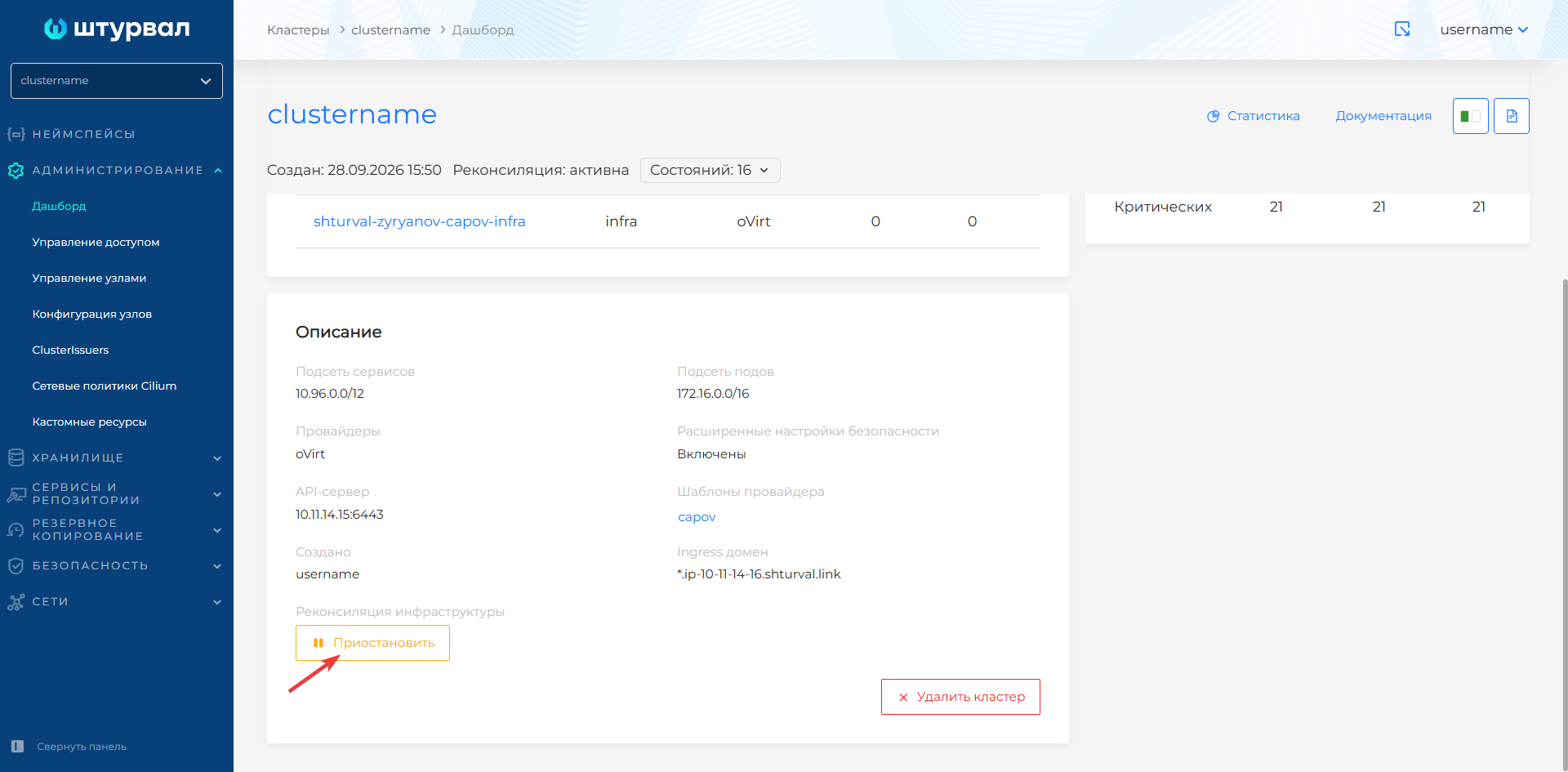Click the Администрирование gear icon
Image resolution: width=1568 pixels, height=772 pixels.
(x=16, y=170)
